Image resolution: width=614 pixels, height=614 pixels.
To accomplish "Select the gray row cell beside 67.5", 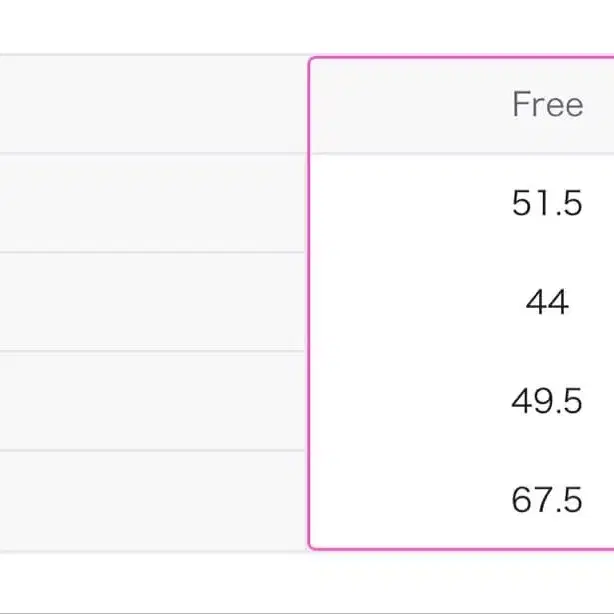I will [152, 500].
